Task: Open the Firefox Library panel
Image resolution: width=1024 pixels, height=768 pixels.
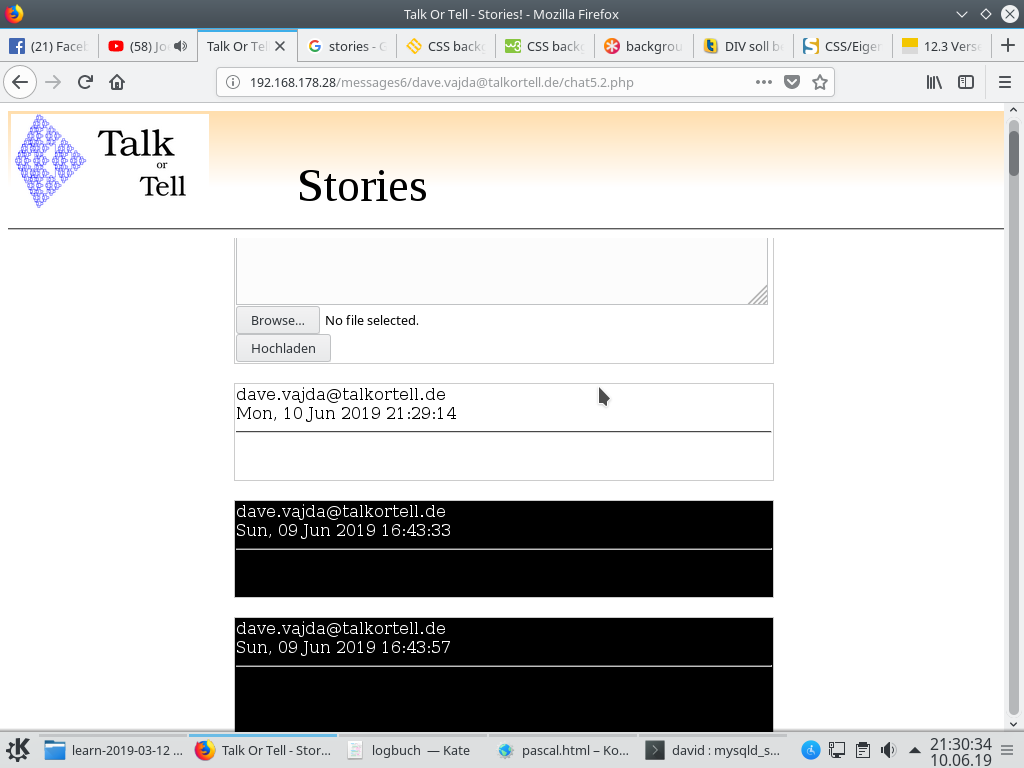Action: click(x=933, y=83)
